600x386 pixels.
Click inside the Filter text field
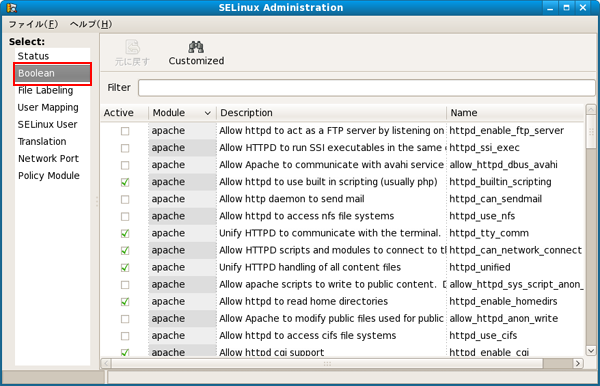tap(367, 88)
